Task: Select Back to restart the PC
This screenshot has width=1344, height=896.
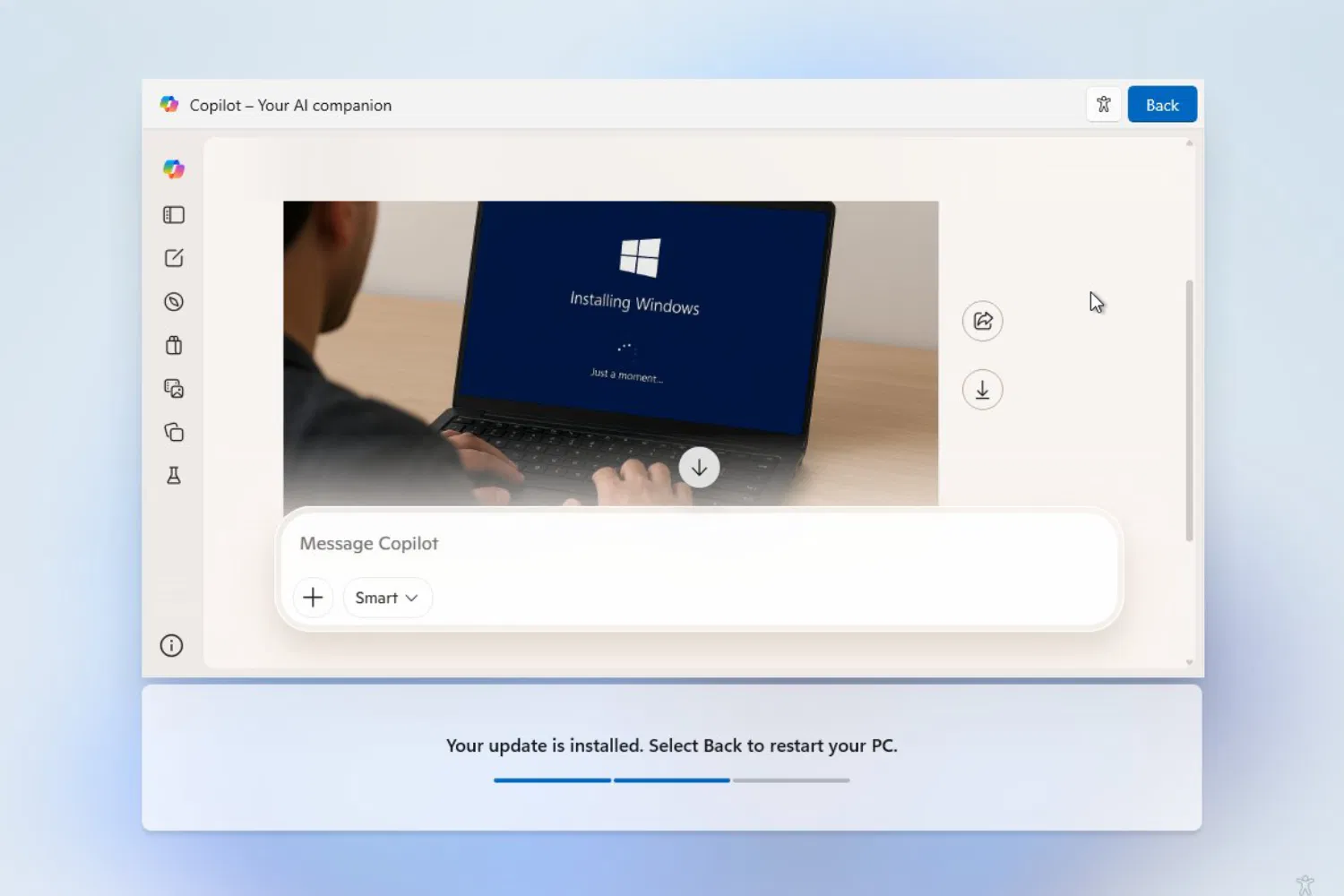Action: tap(1162, 104)
